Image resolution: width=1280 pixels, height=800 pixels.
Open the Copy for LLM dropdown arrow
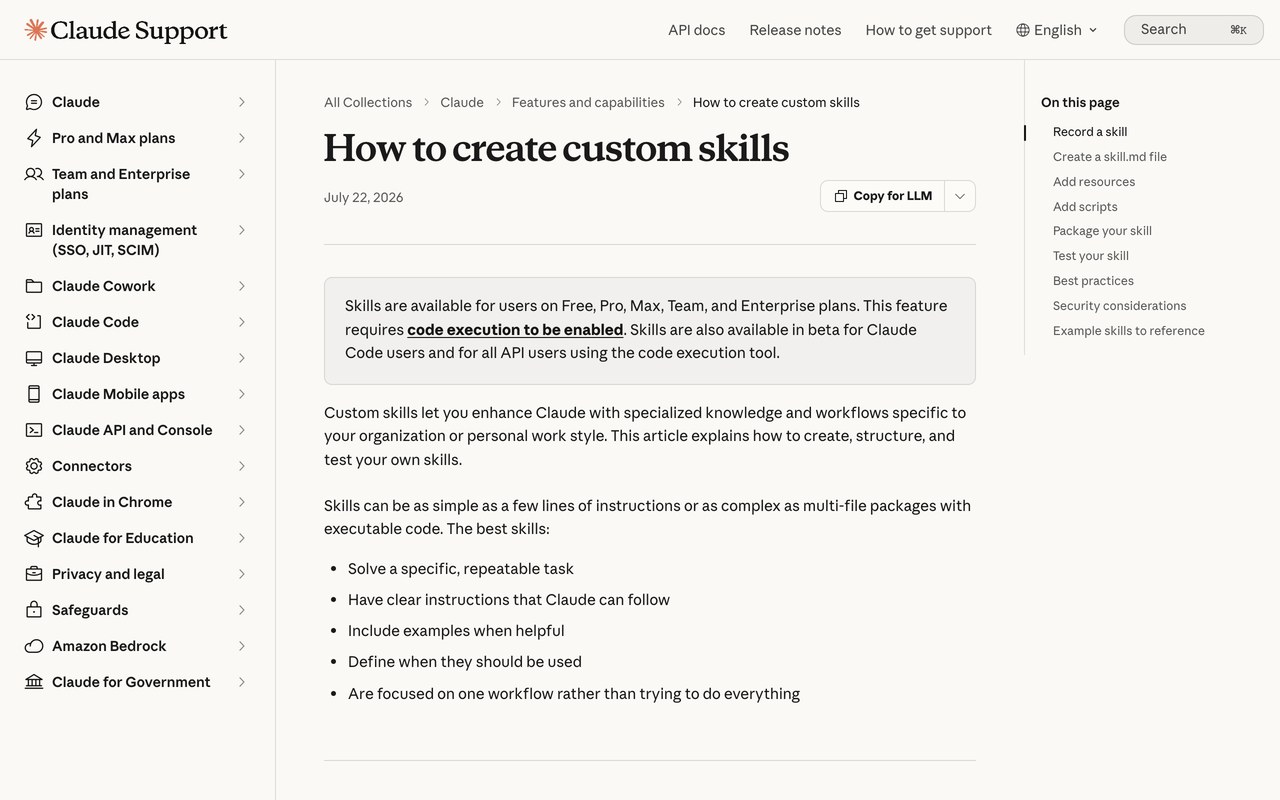pyautogui.click(x=960, y=196)
